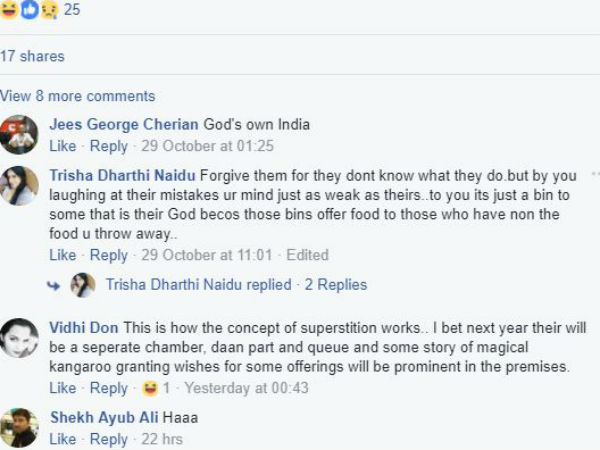
Task: Expand the 2 Replies thread
Action: coord(336,285)
